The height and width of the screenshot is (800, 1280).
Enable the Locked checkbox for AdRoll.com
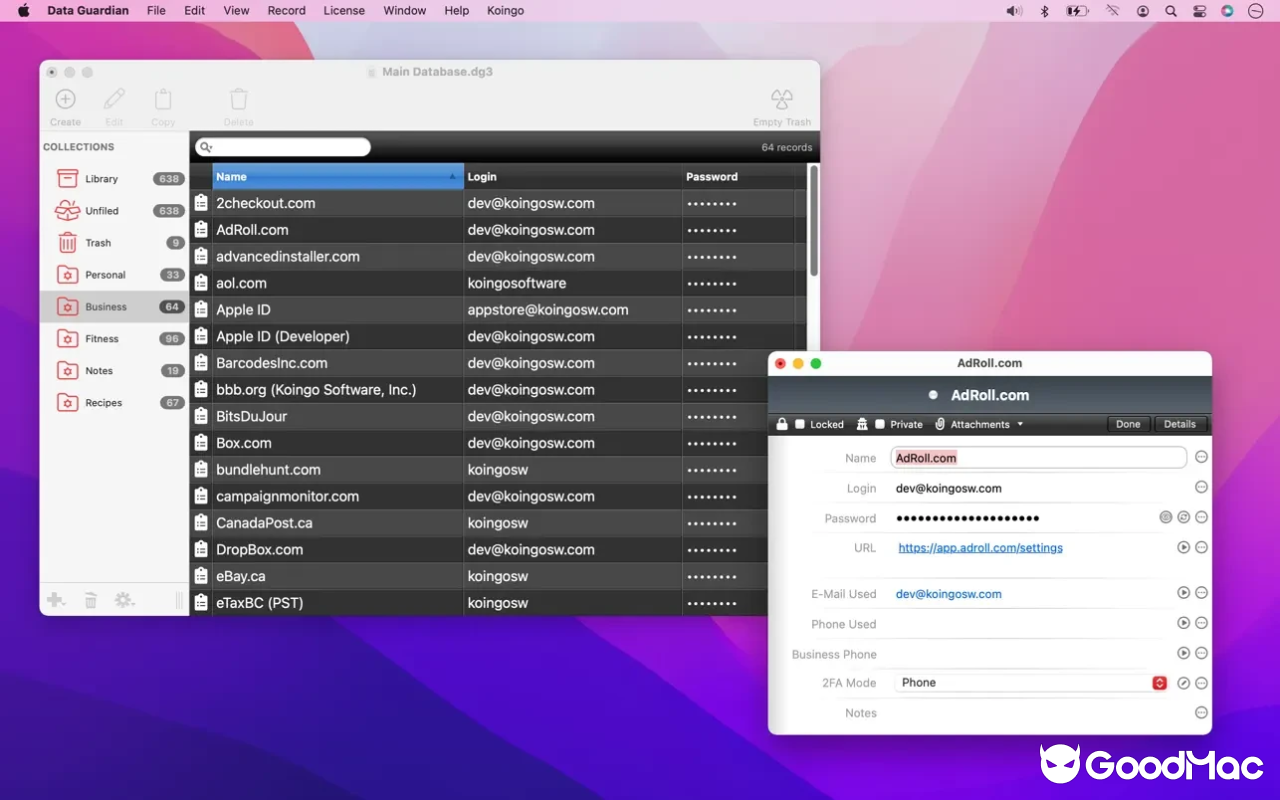(x=799, y=424)
